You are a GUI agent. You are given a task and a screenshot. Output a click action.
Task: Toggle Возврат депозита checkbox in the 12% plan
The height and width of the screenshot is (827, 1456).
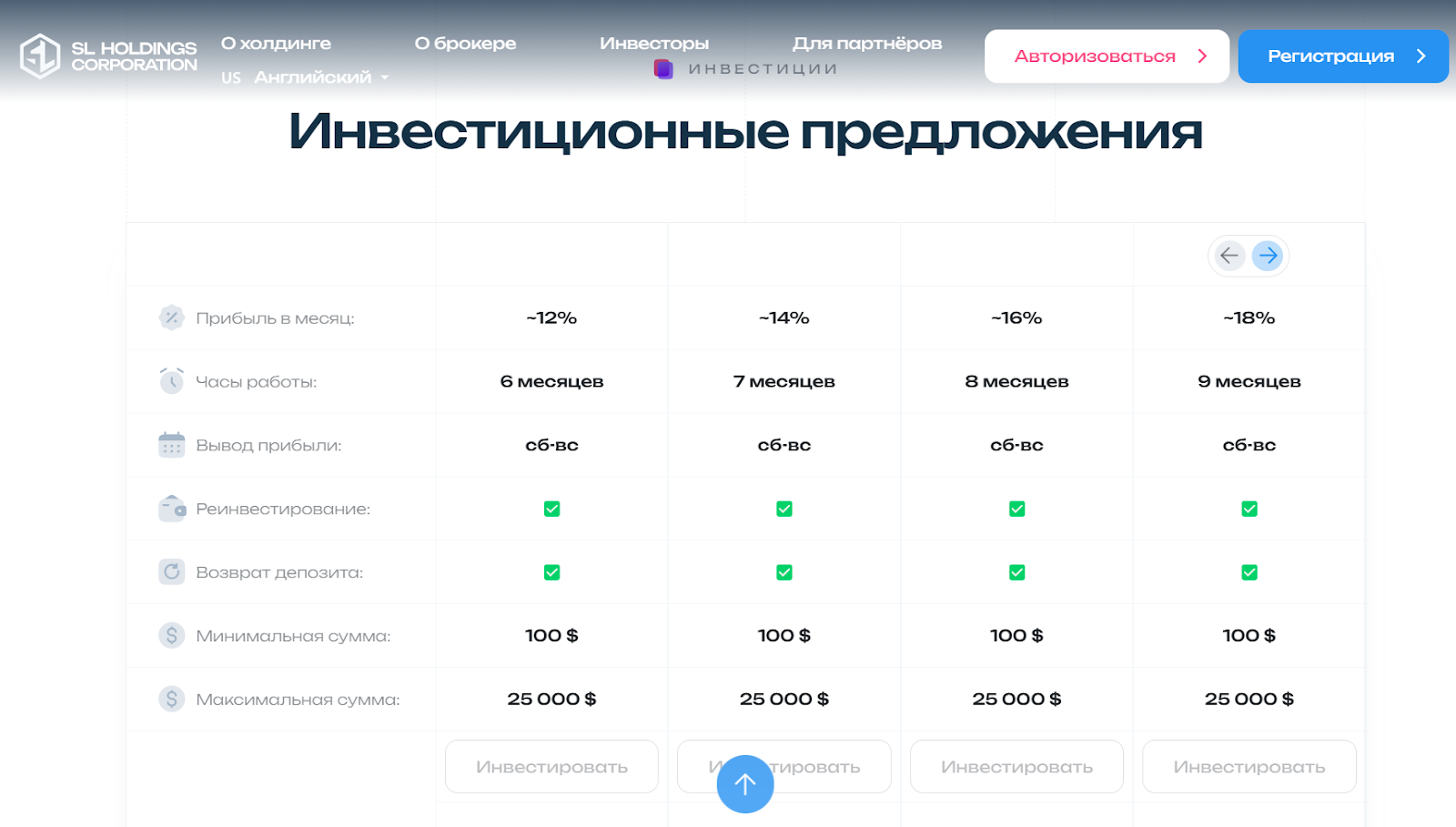[x=551, y=572]
